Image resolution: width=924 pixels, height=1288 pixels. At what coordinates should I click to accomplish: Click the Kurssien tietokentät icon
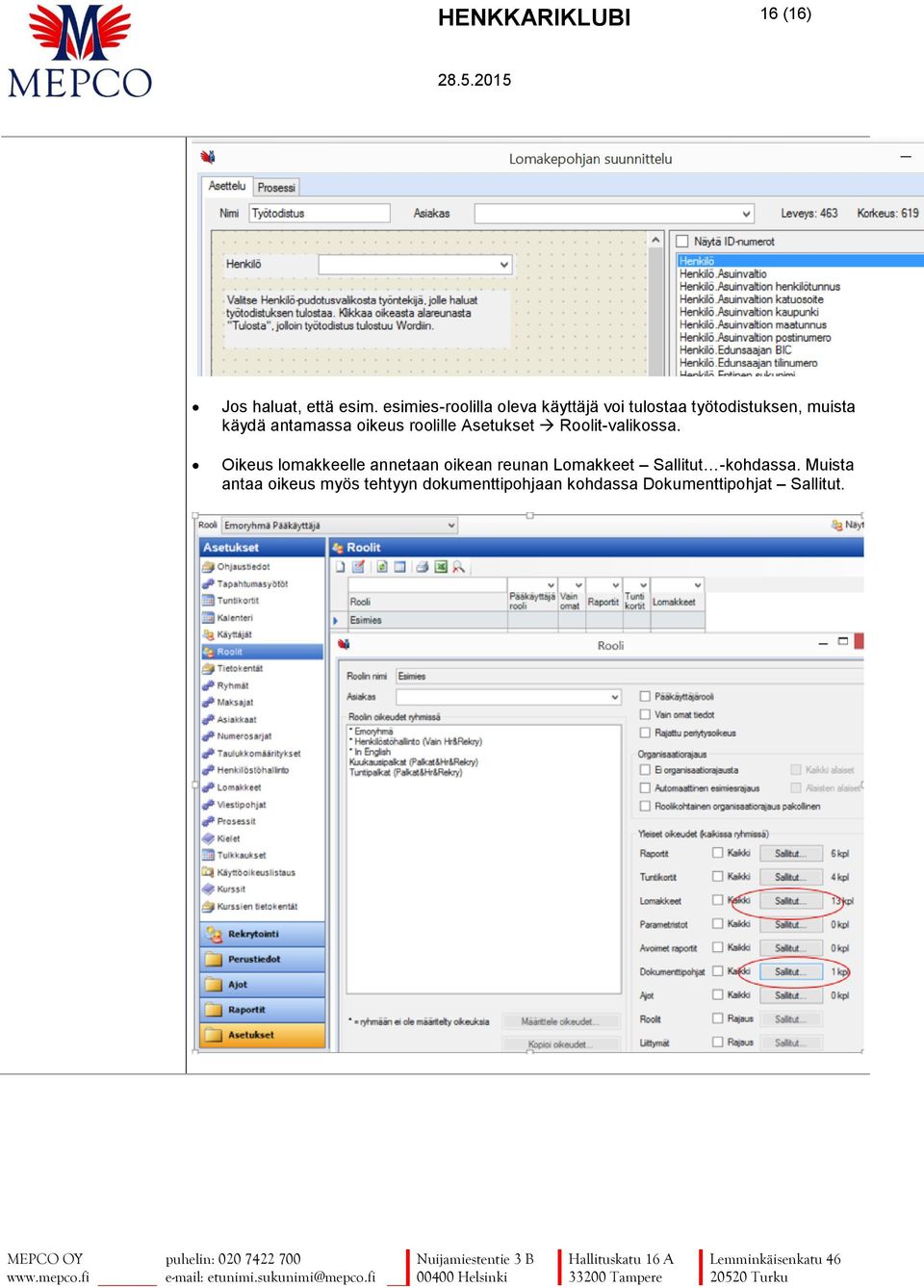click(x=208, y=906)
